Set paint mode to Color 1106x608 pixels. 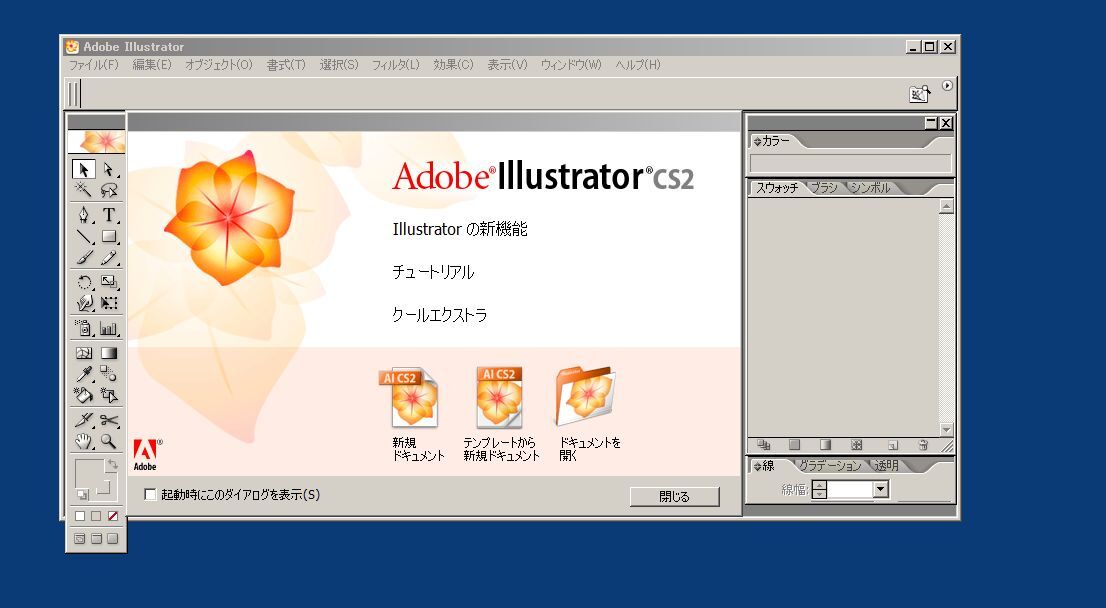point(80,516)
